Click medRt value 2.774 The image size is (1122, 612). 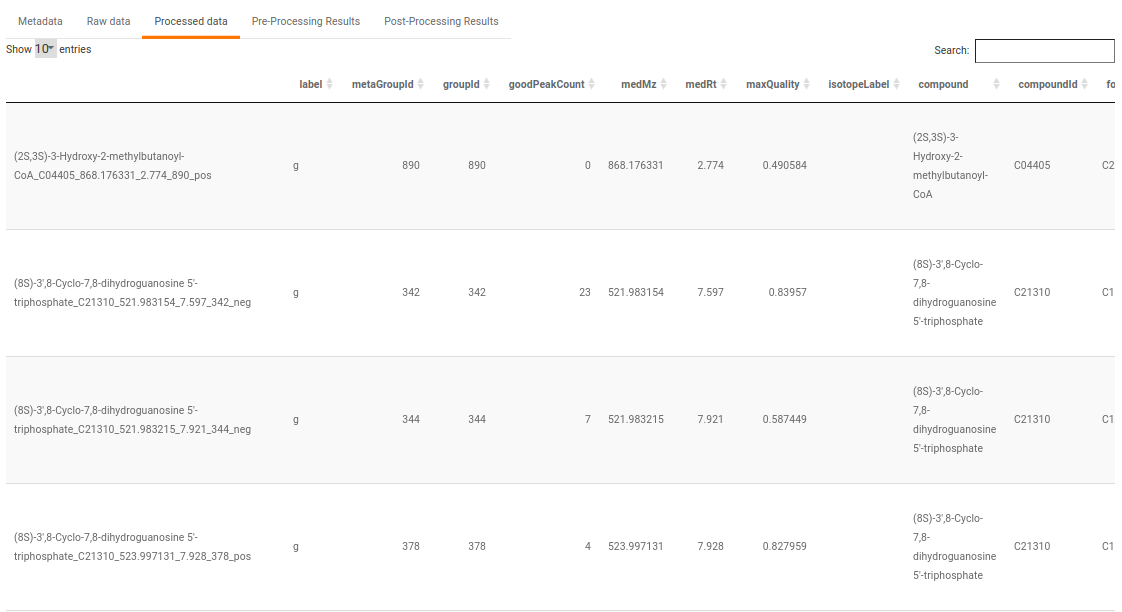click(x=710, y=165)
